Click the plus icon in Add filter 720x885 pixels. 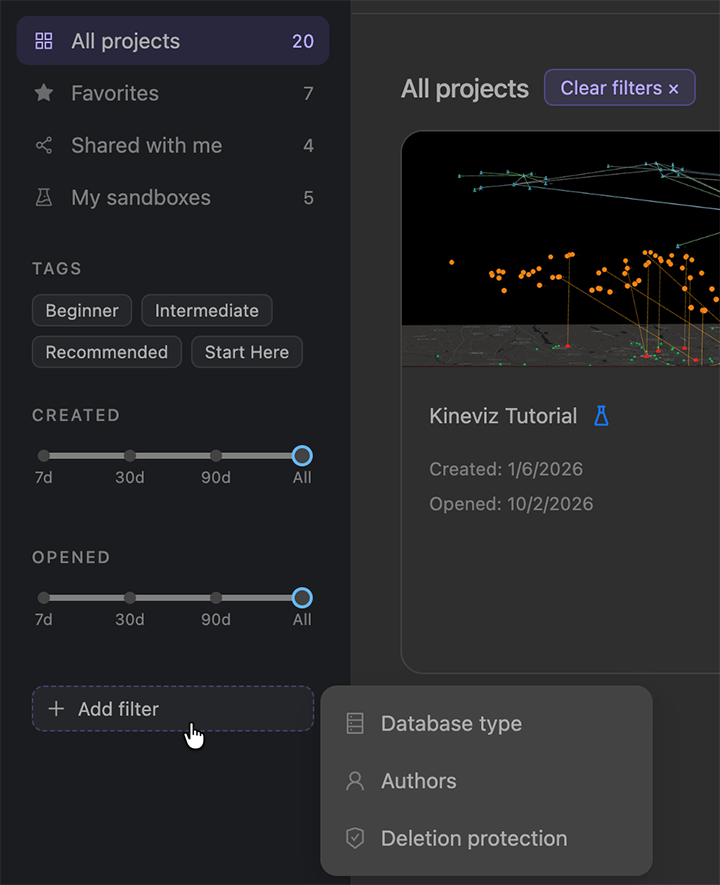56,708
